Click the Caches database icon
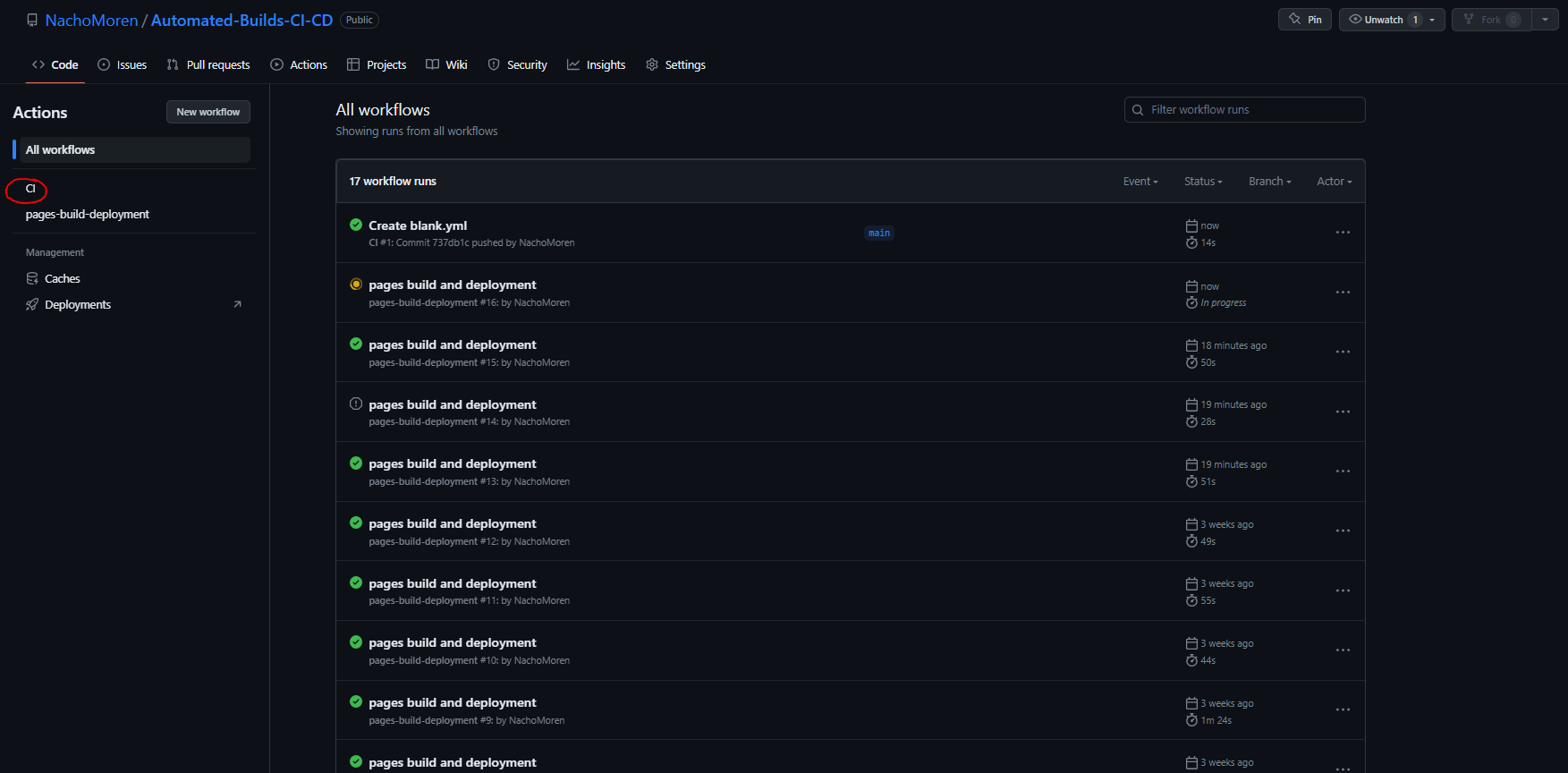This screenshot has height=773, width=1568. [32, 278]
